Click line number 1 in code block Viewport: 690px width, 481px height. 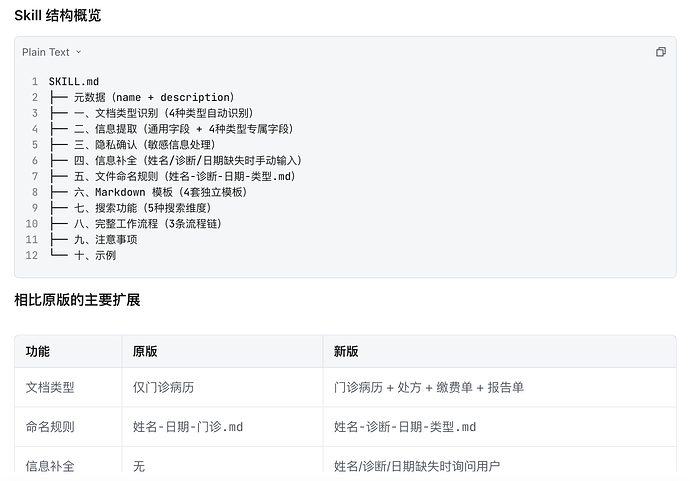click(35, 81)
